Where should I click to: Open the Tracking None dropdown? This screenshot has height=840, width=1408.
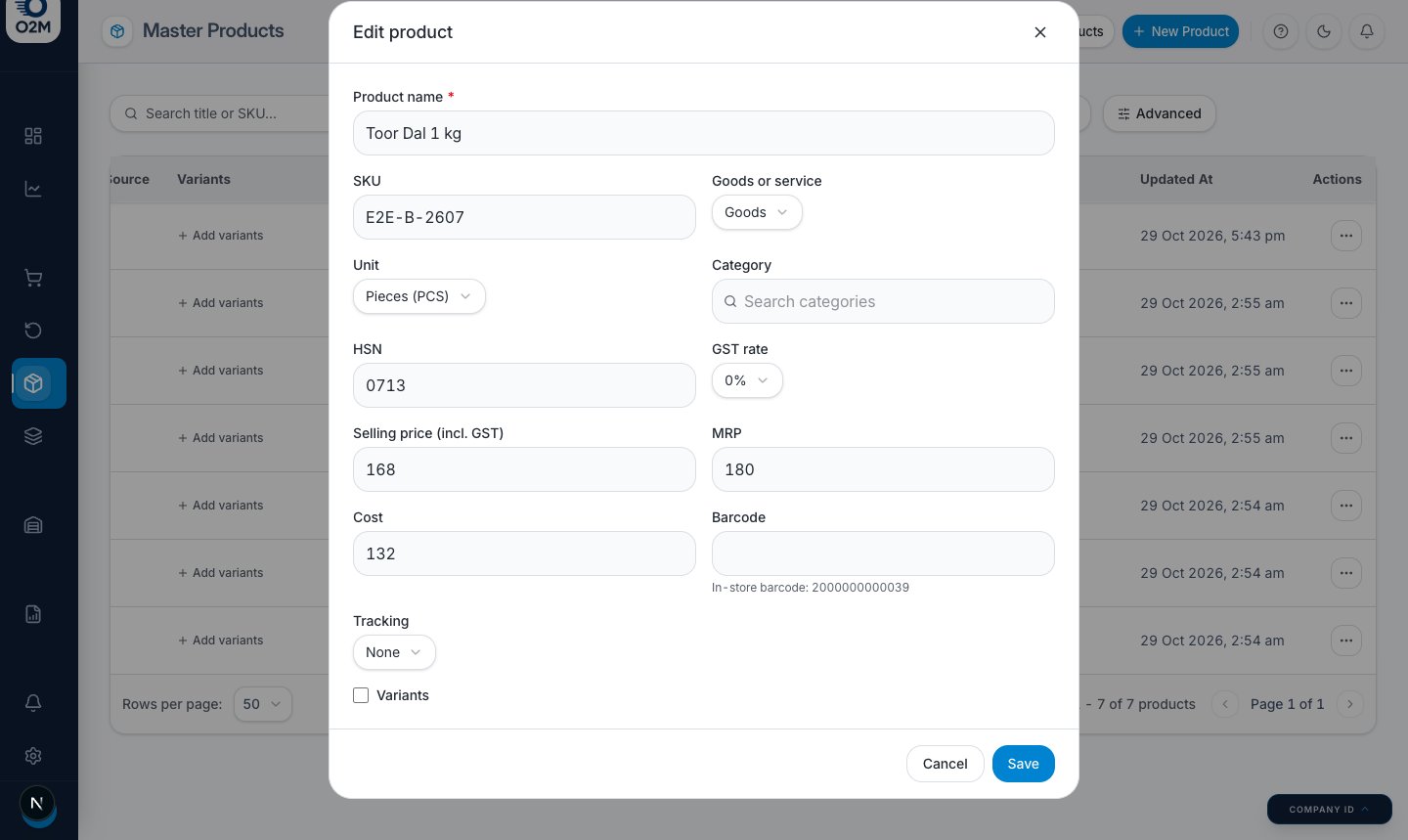click(x=394, y=652)
